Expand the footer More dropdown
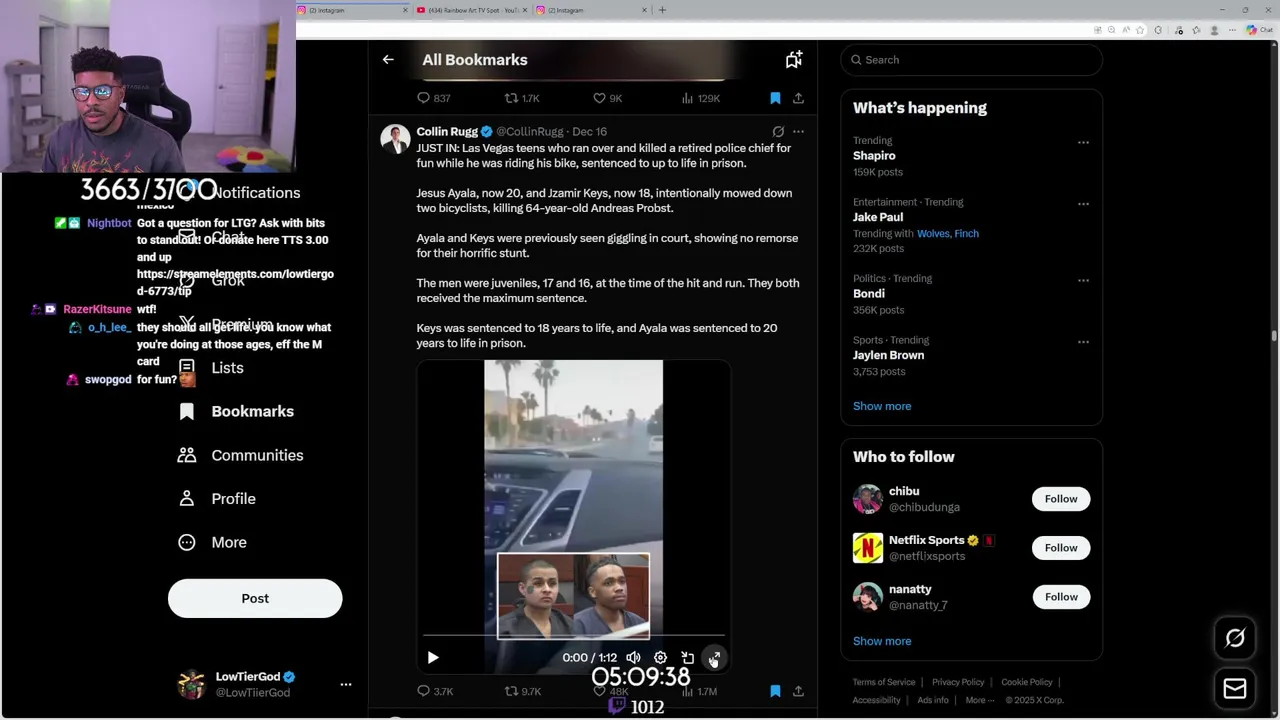Image resolution: width=1280 pixels, height=720 pixels. click(980, 700)
